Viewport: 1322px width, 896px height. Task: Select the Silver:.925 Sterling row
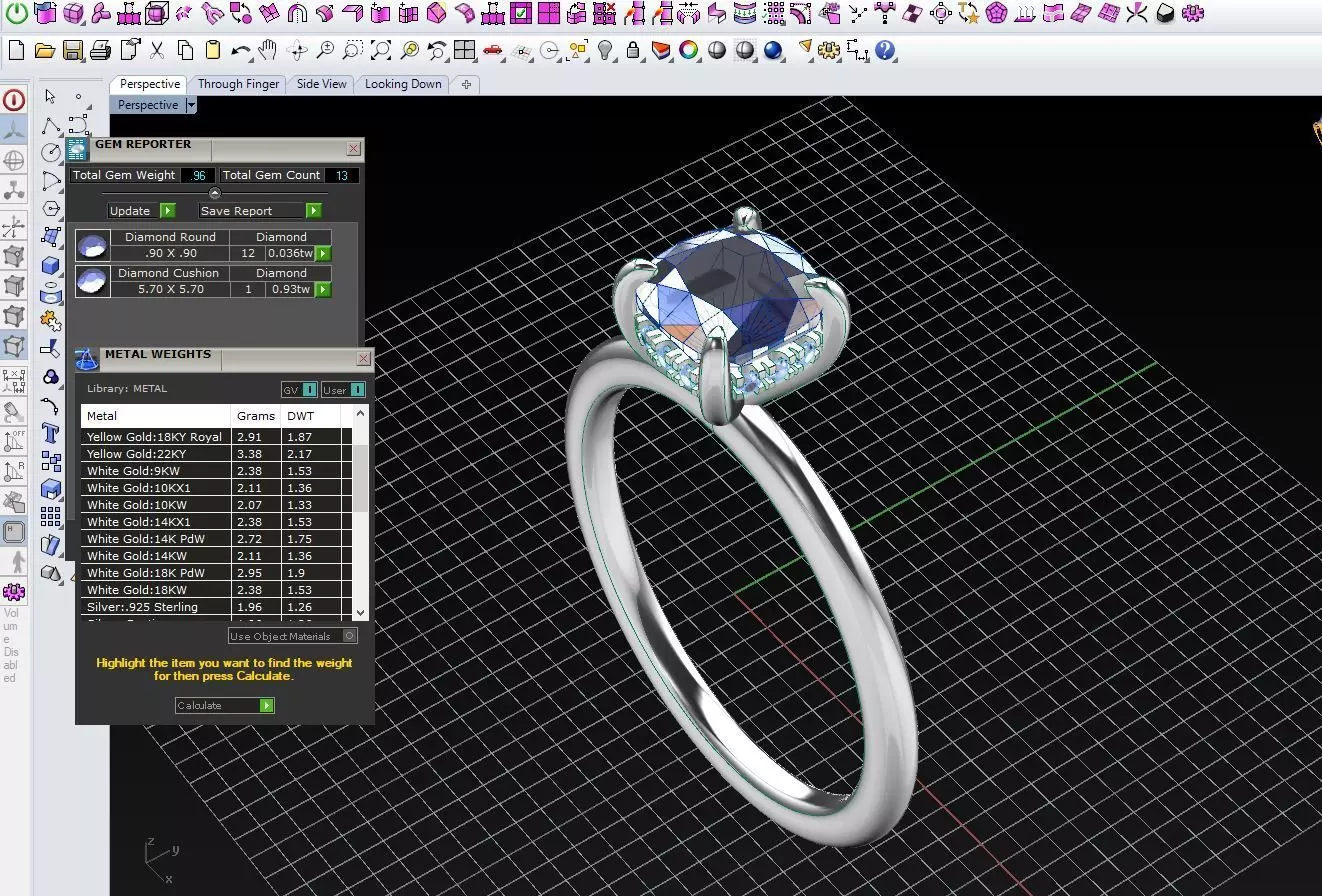[216, 607]
